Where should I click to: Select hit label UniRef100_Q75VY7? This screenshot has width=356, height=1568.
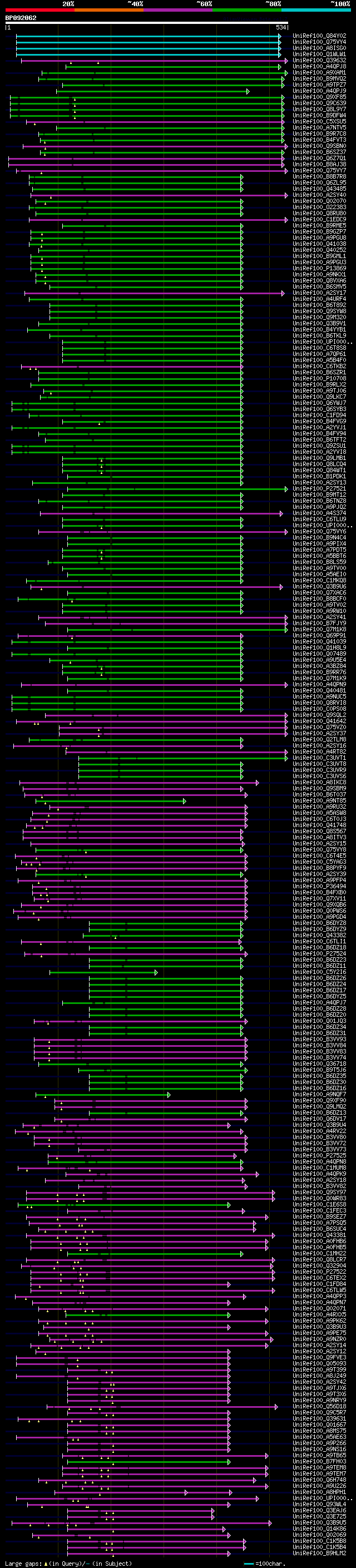coord(319,170)
